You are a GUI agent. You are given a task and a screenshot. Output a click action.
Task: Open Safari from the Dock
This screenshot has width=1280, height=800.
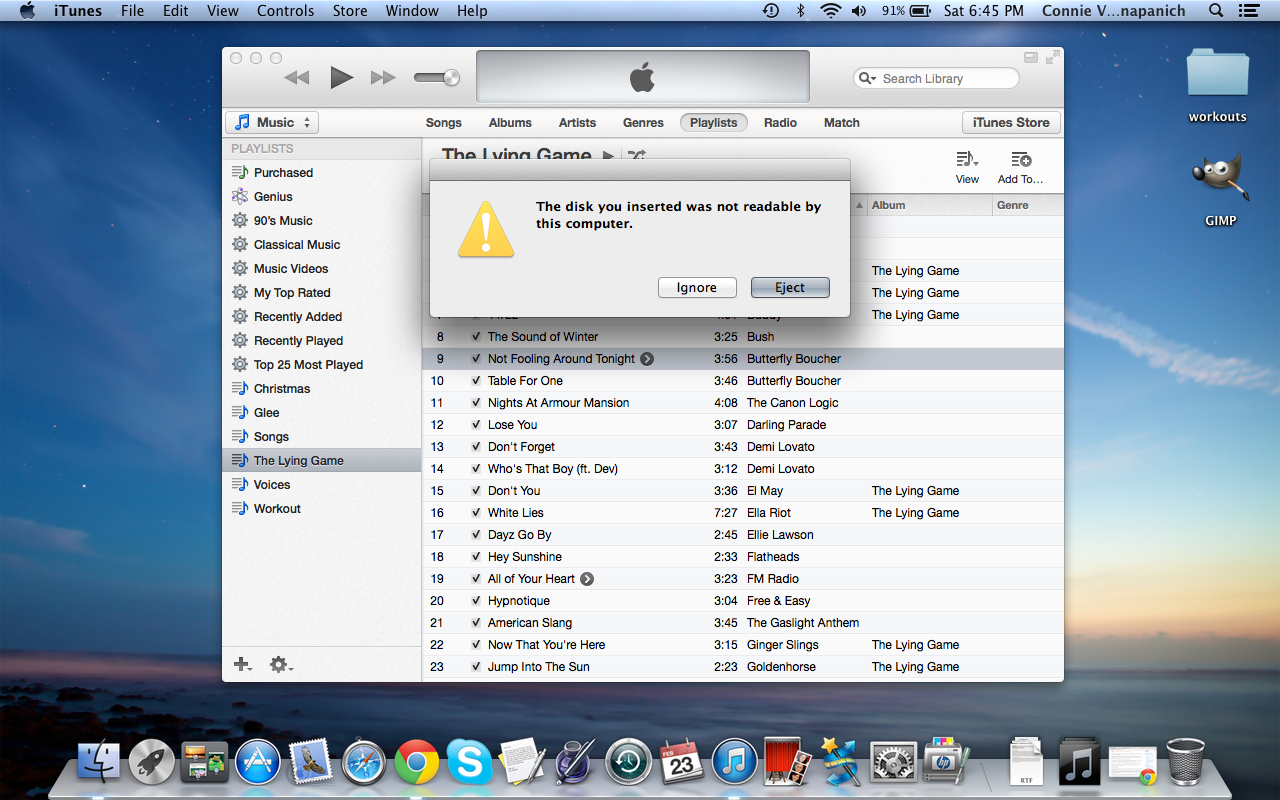click(x=364, y=763)
